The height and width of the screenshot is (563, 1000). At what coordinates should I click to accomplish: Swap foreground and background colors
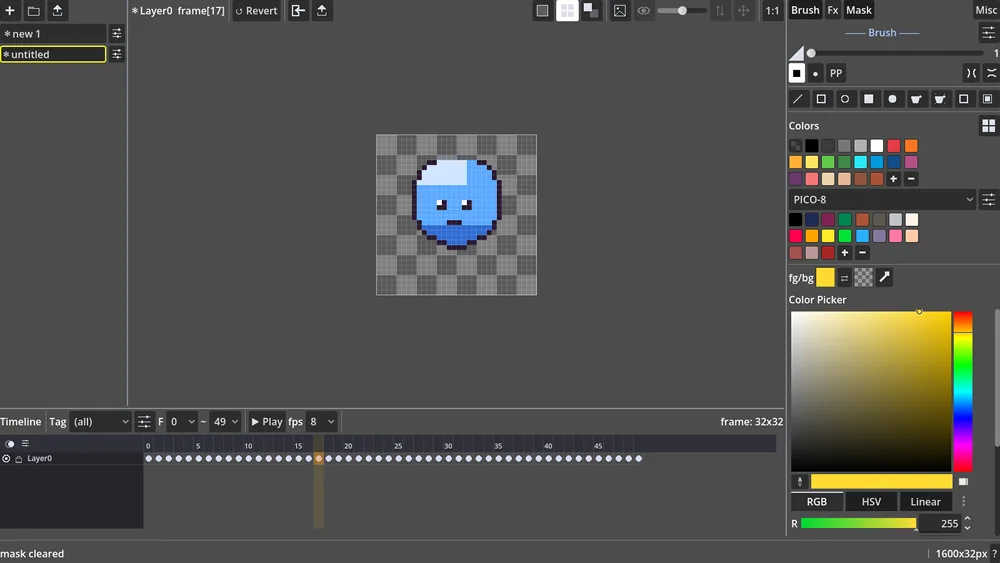tap(844, 278)
